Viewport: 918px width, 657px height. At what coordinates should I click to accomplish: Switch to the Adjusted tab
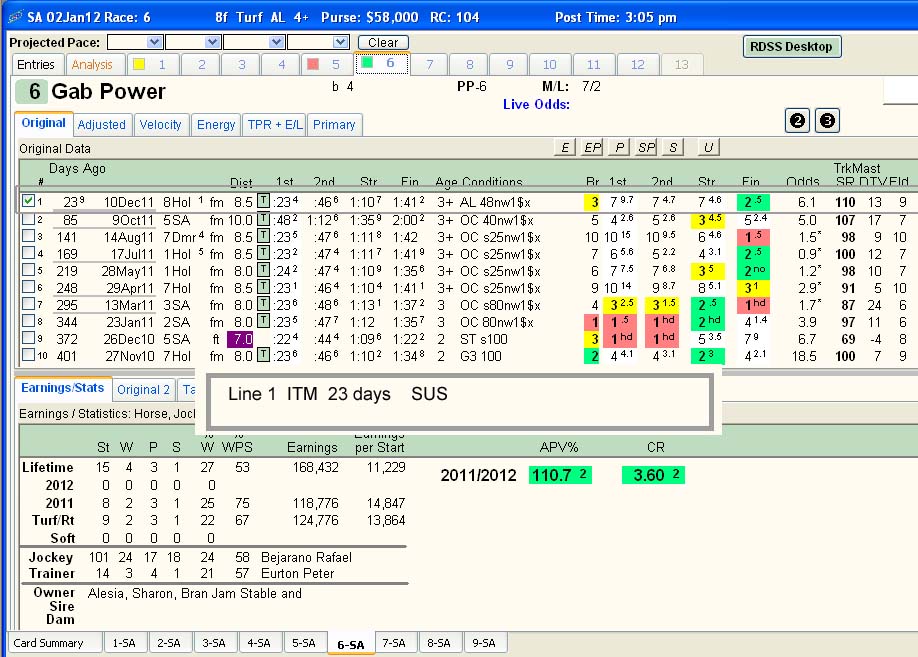click(x=101, y=125)
